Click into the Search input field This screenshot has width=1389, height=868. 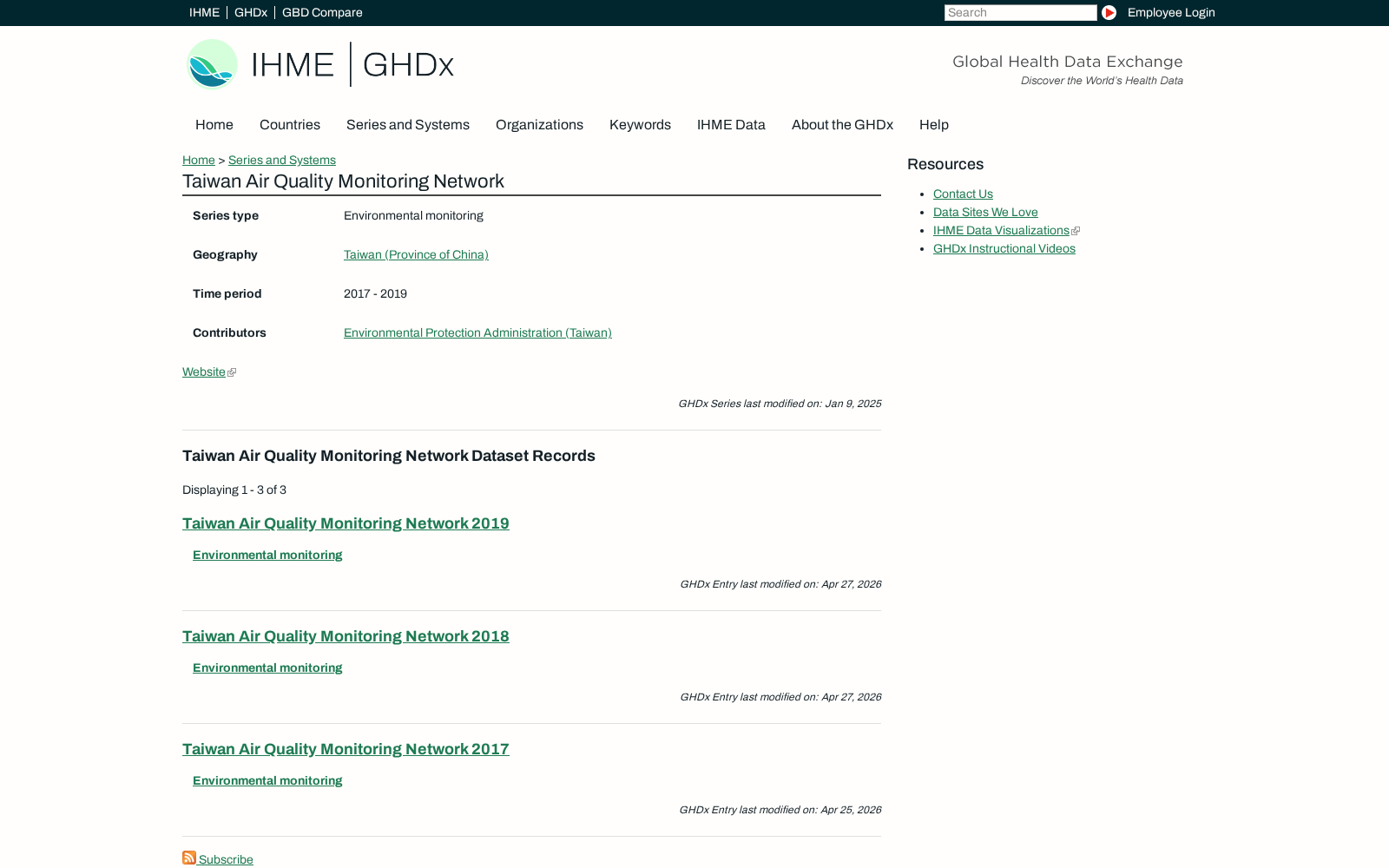1021,12
